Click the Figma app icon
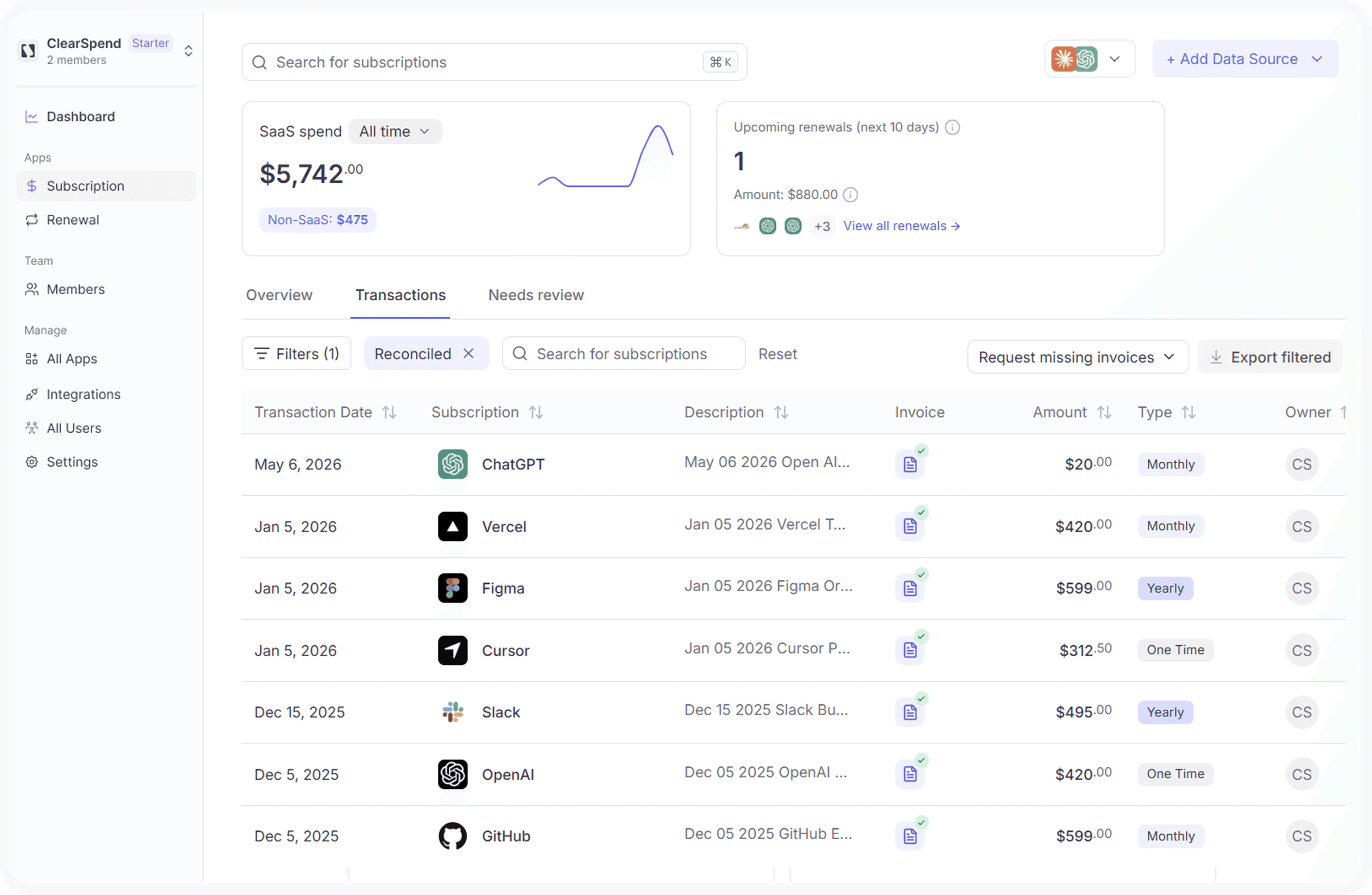 452,588
